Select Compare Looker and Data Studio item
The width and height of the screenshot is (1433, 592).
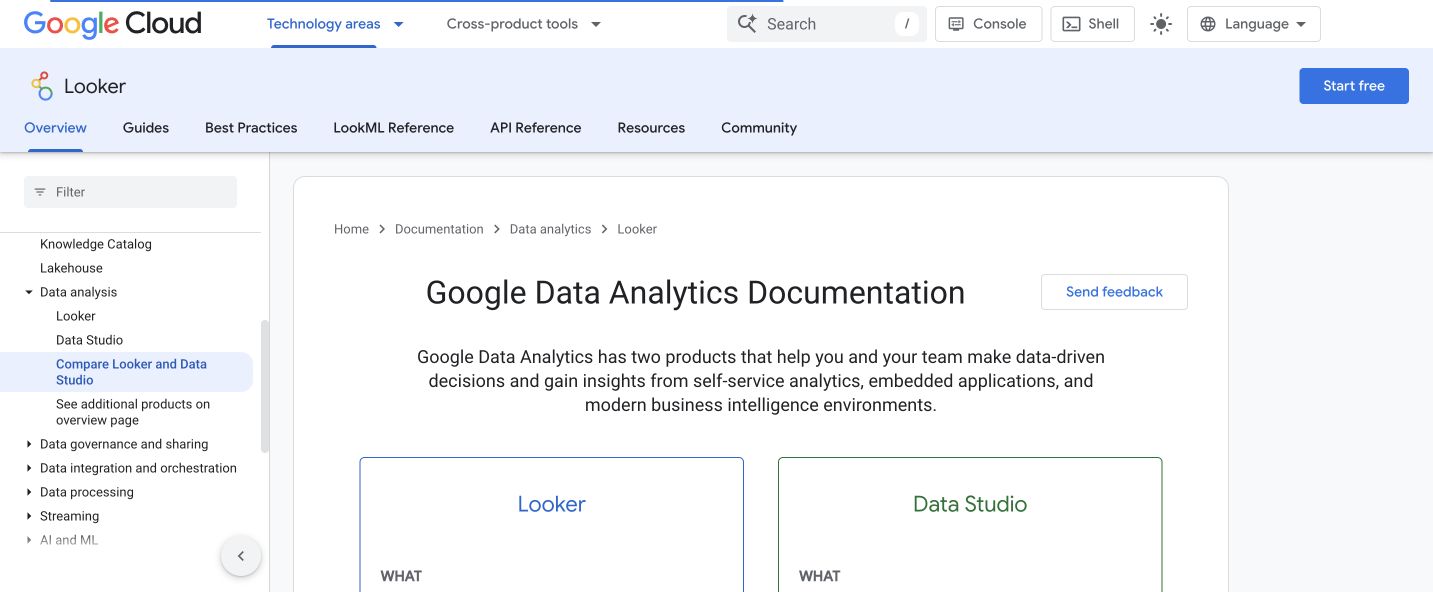[x=131, y=372]
